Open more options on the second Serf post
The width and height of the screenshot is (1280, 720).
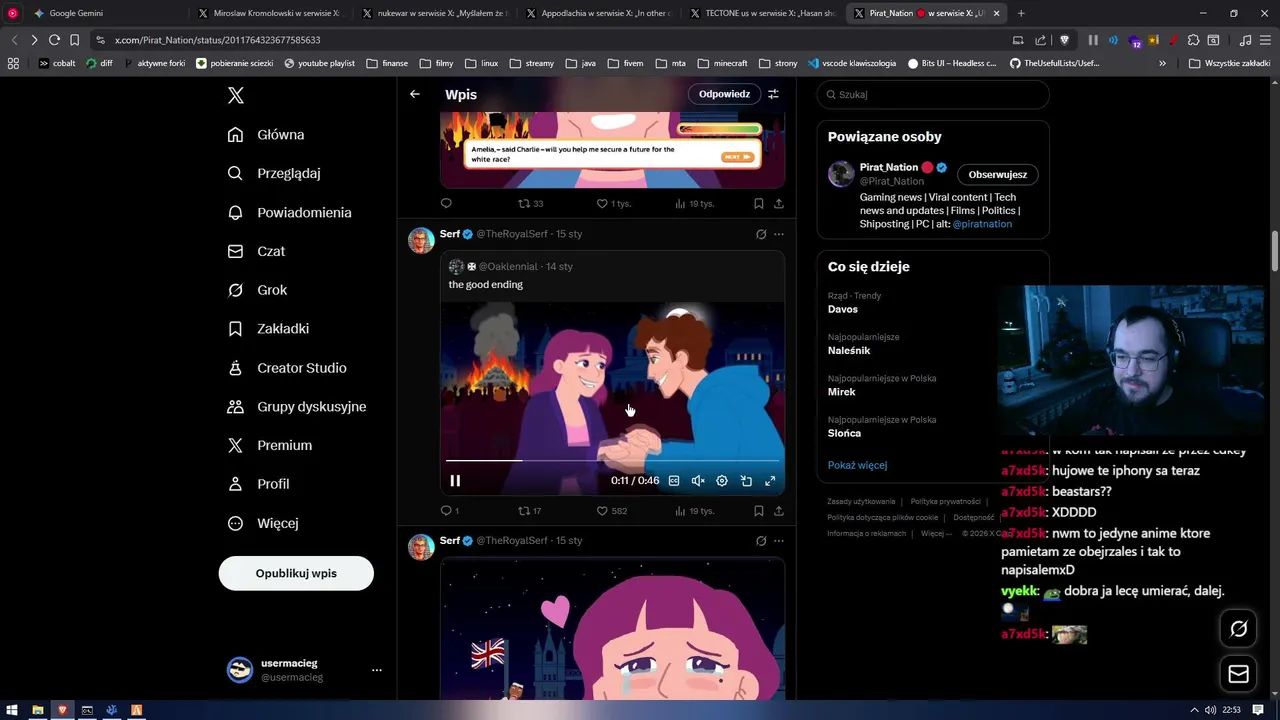(x=779, y=541)
